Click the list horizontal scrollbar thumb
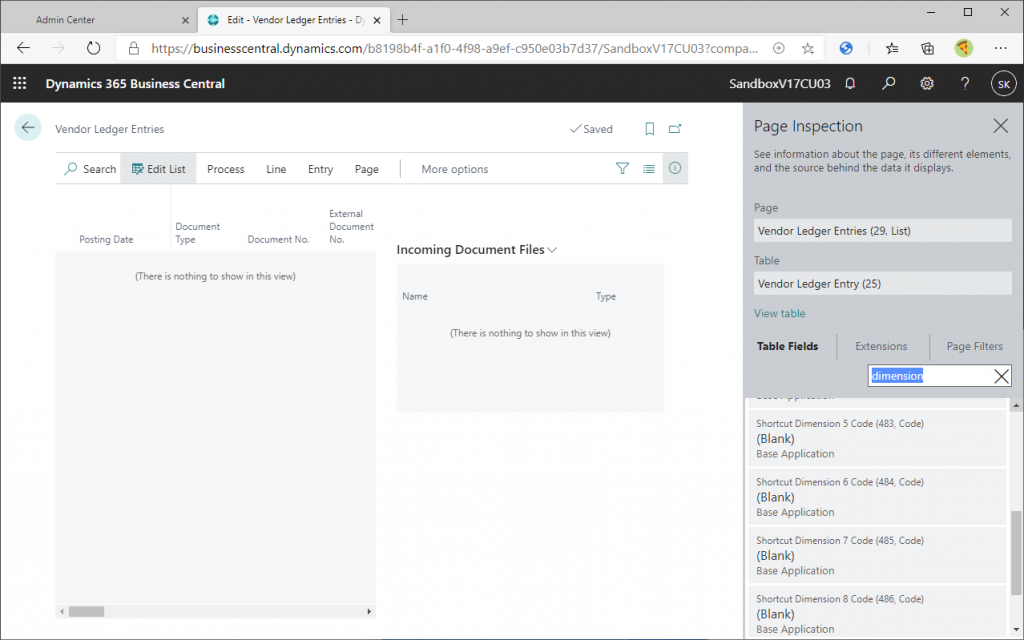Viewport: 1024px width, 640px height. click(x=86, y=612)
